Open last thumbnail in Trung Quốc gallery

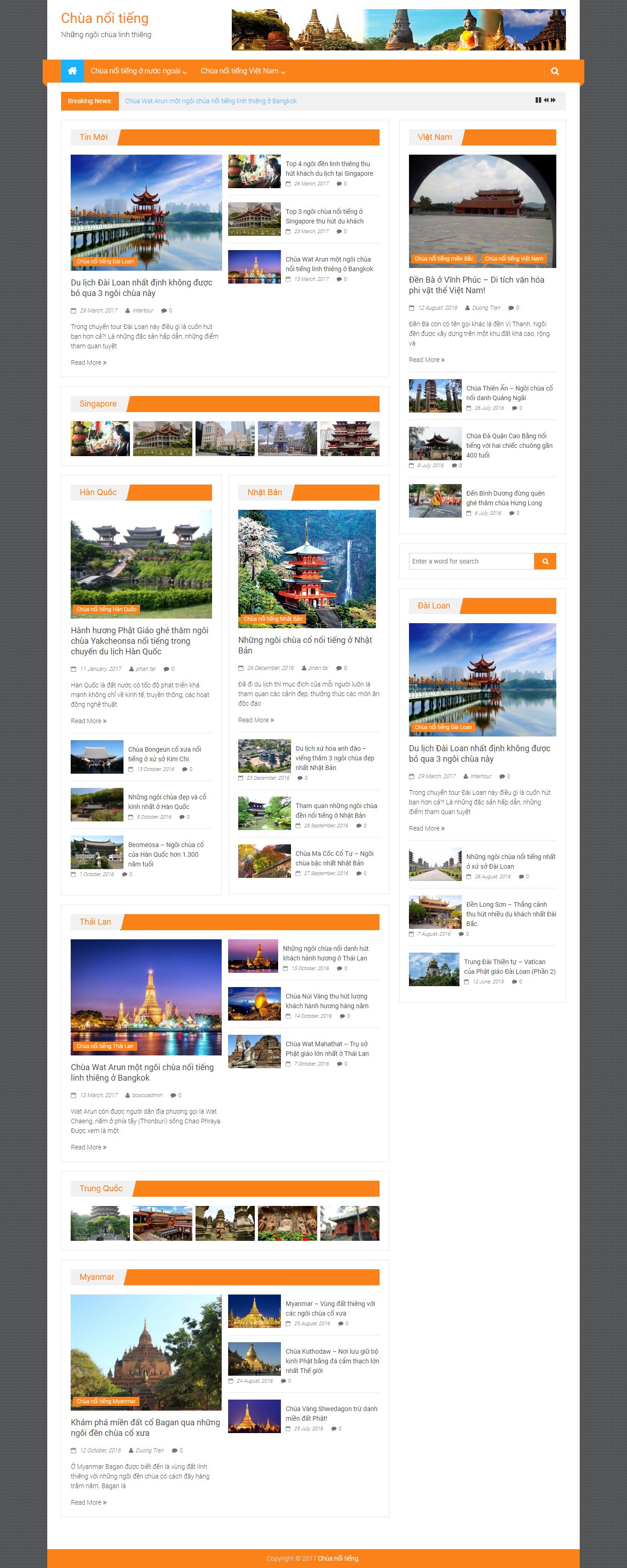coord(350,1223)
